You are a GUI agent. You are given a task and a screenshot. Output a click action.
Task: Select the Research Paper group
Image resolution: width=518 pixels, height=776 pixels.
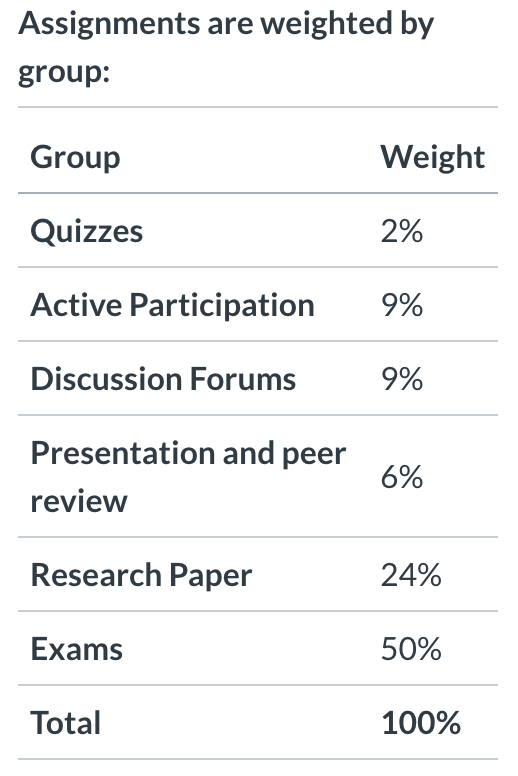click(141, 575)
